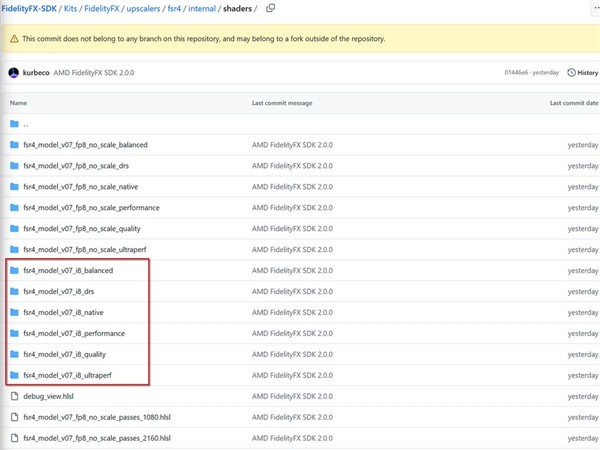
Task: Click folder icon for fsr4_model_v07_fp8_no_scale_quality
Action: click(14, 228)
